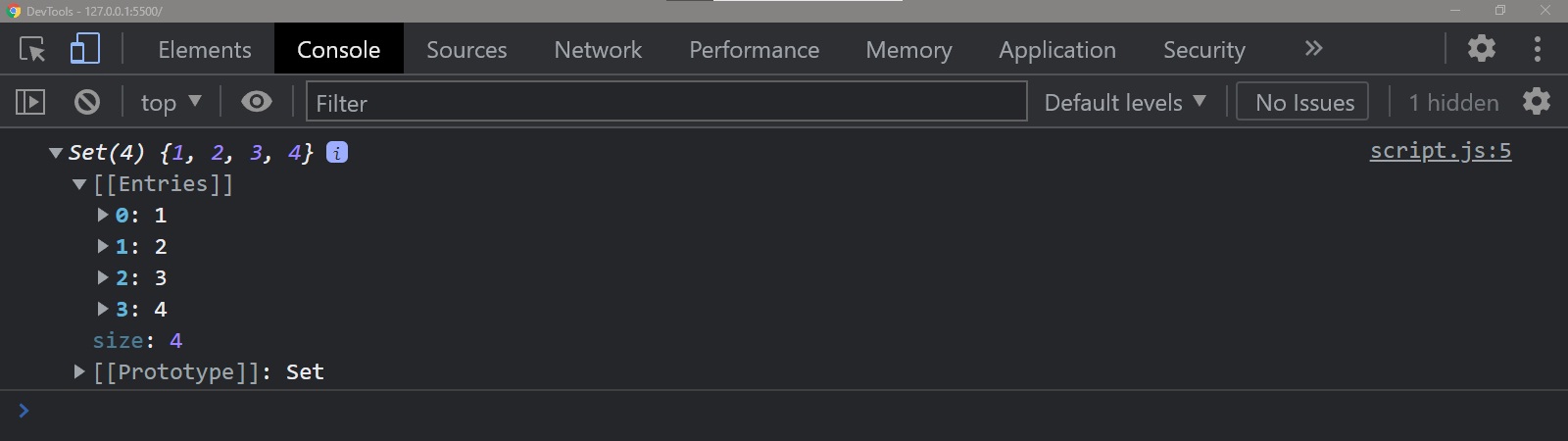Click the info badge next to Set(4)
Image resolution: width=1568 pixels, height=441 pixels.
tap(337, 153)
